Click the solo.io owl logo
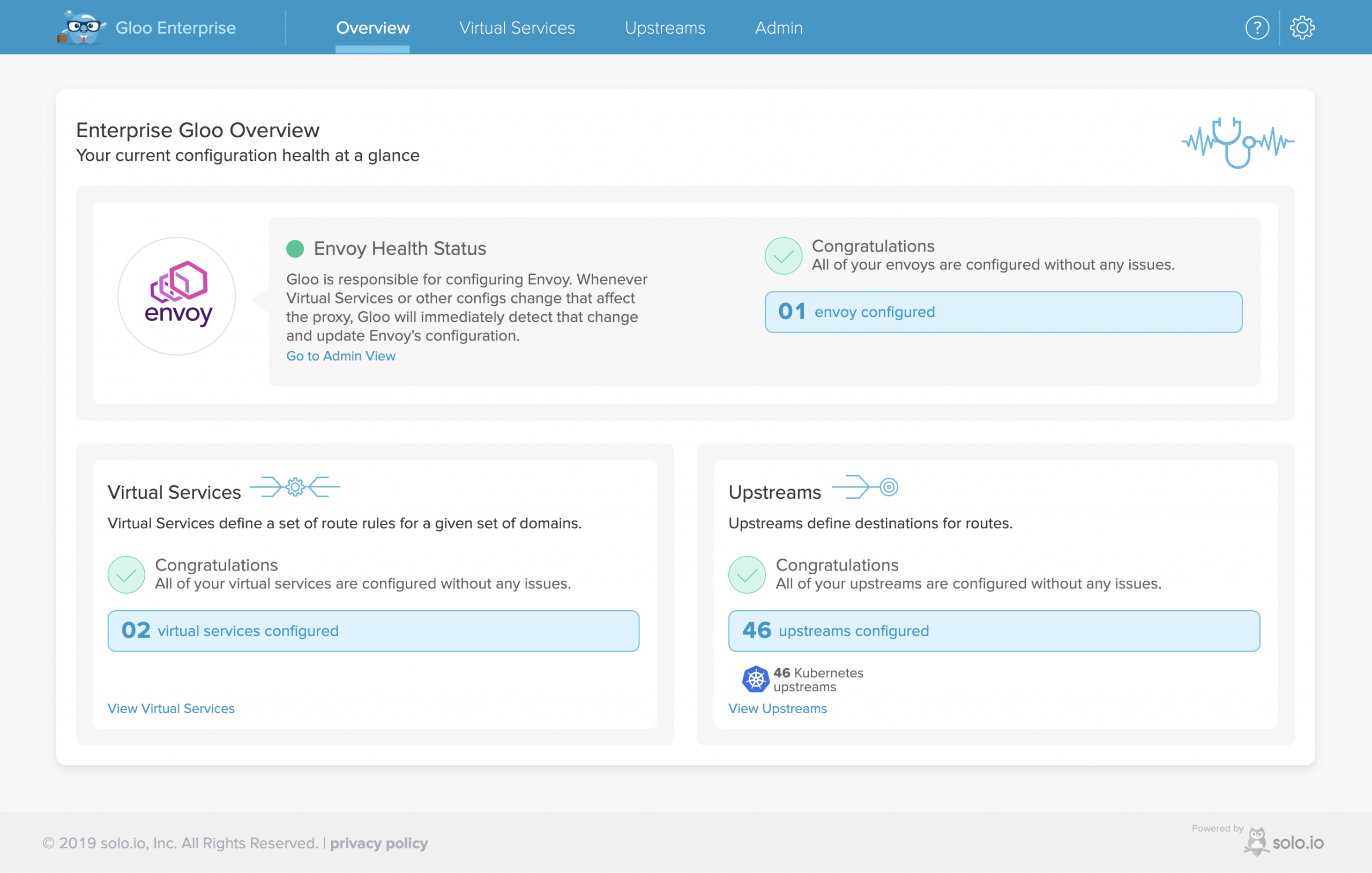 point(1284,842)
